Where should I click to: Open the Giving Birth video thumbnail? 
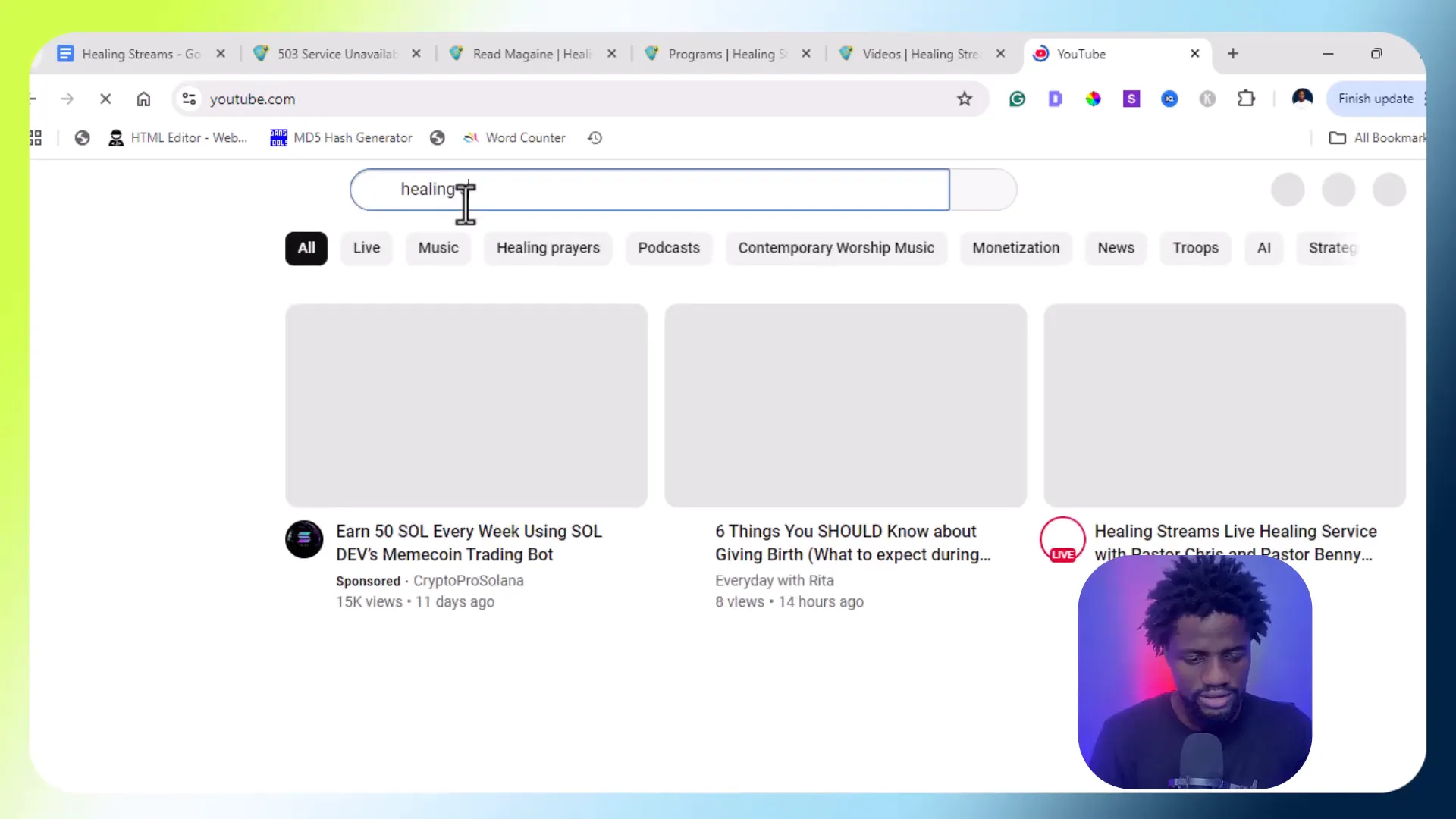coord(846,406)
